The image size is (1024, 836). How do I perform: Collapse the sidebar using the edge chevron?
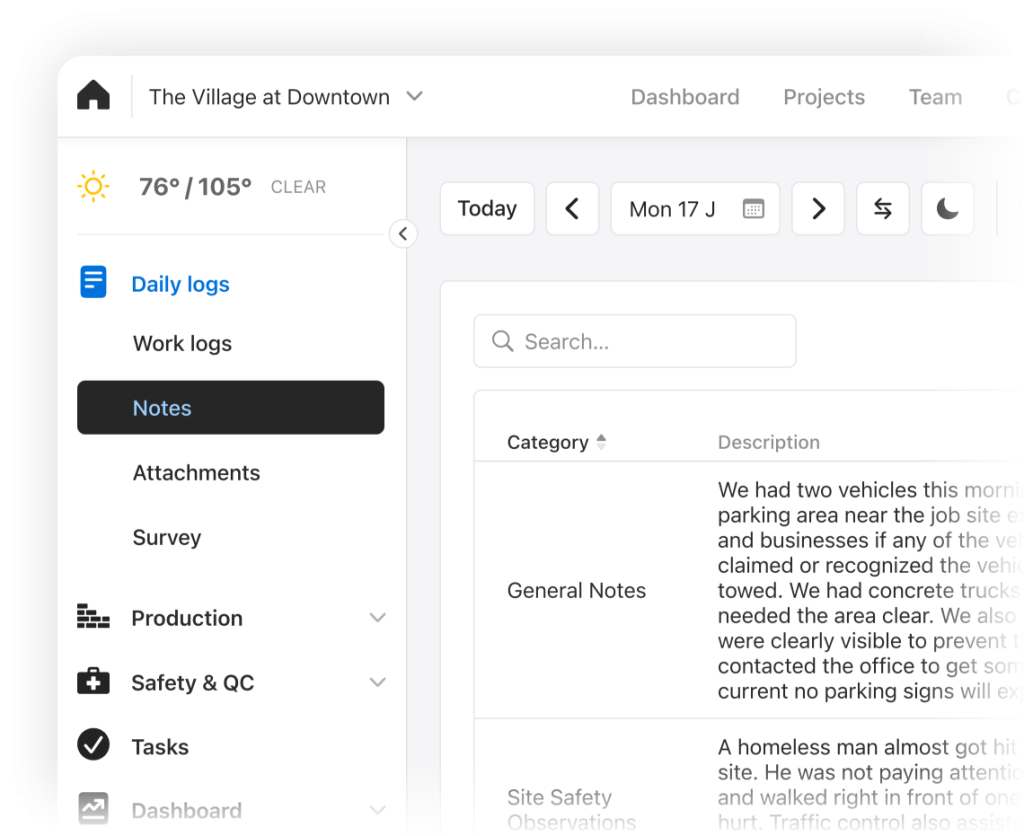tap(403, 233)
